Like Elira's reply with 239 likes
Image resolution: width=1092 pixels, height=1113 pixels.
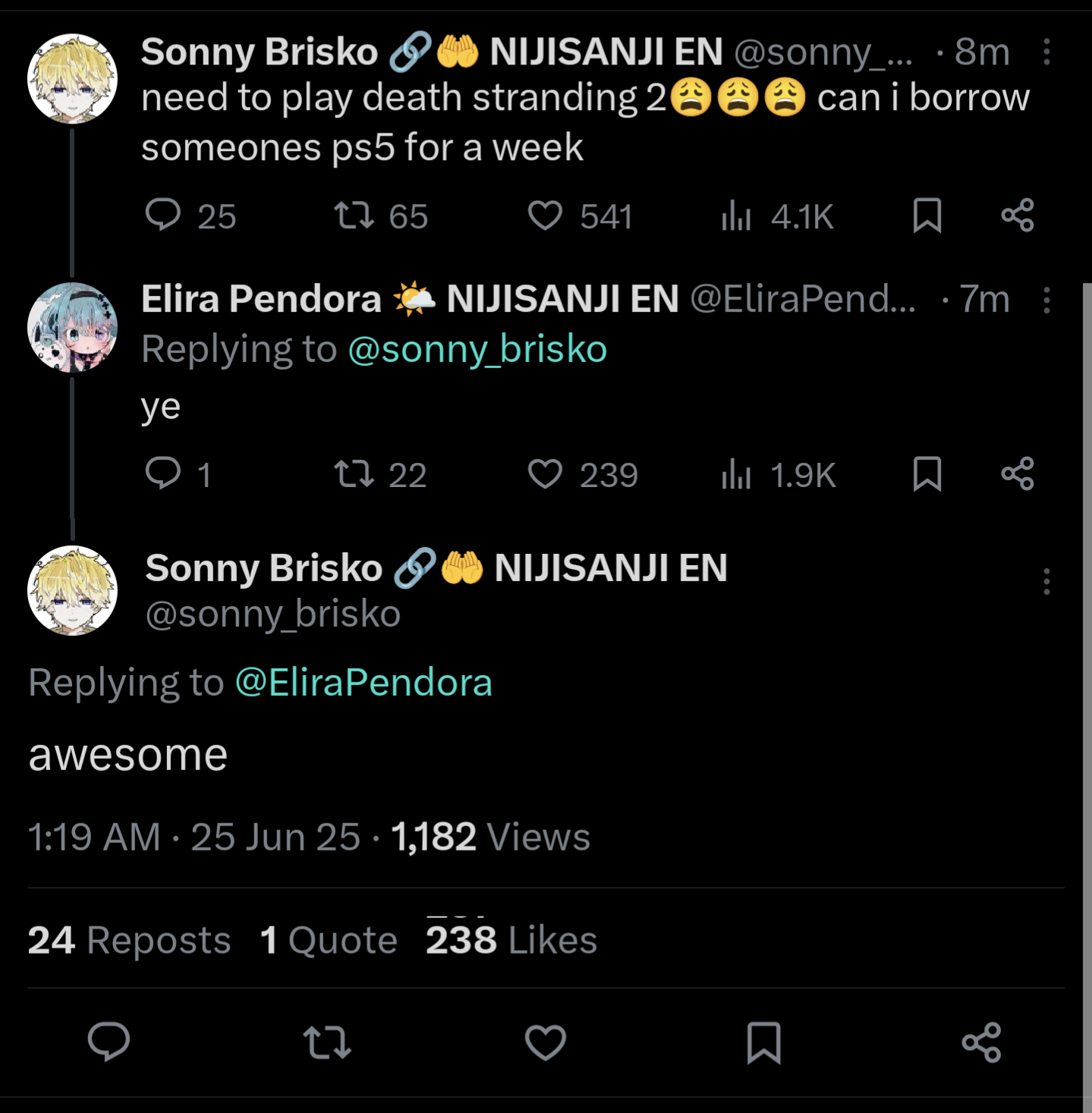(545, 473)
